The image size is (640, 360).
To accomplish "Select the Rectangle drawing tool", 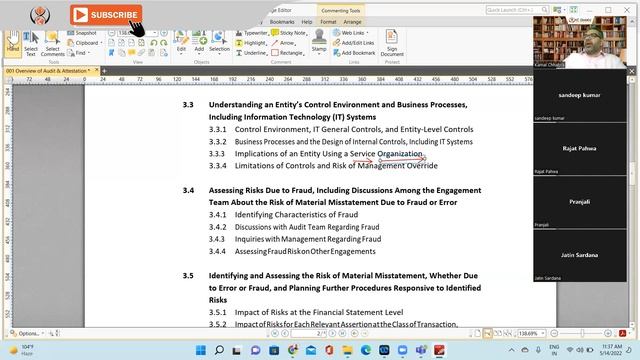I will click(288, 53).
